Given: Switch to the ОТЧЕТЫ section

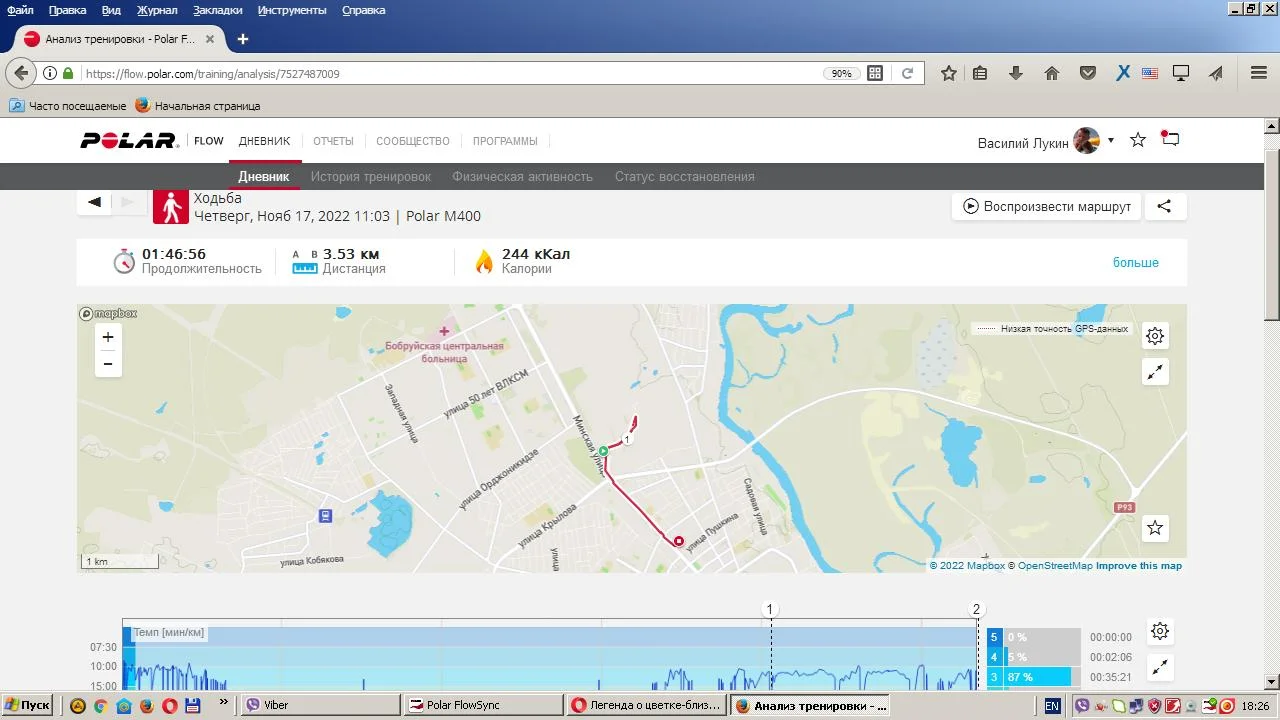Looking at the screenshot, I should pos(333,141).
